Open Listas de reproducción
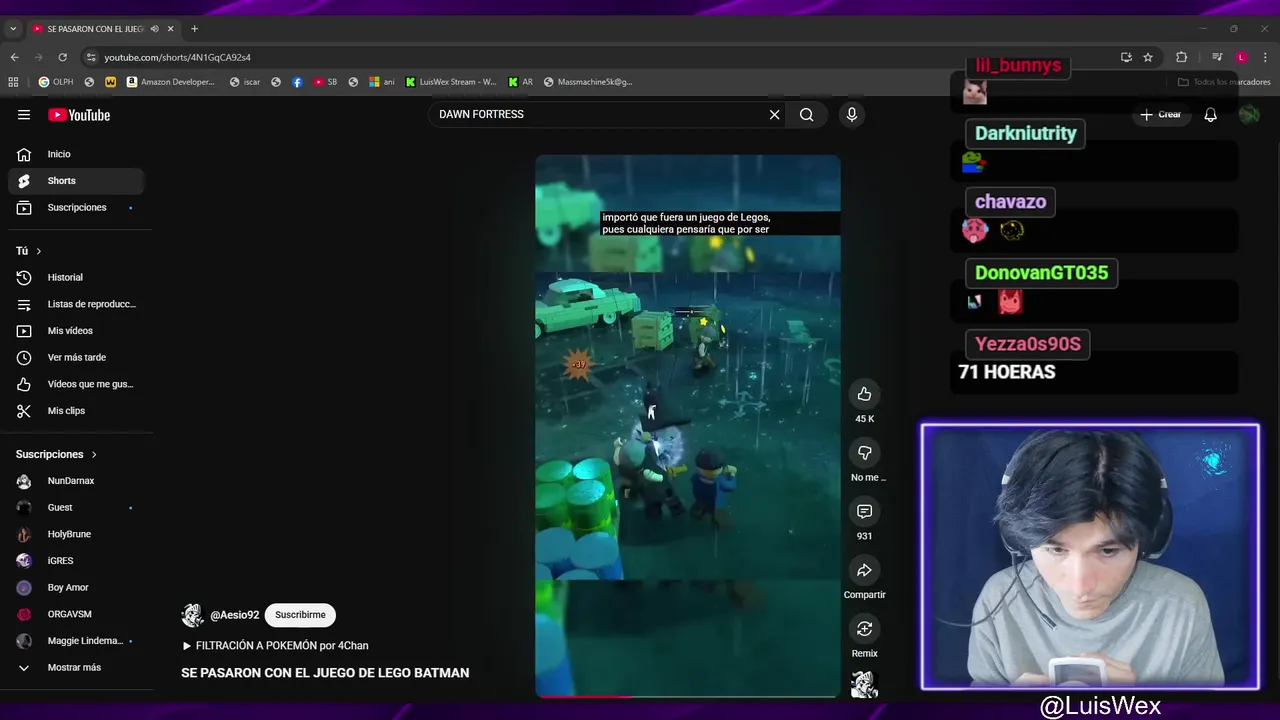 pyautogui.click(x=76, y=304)
